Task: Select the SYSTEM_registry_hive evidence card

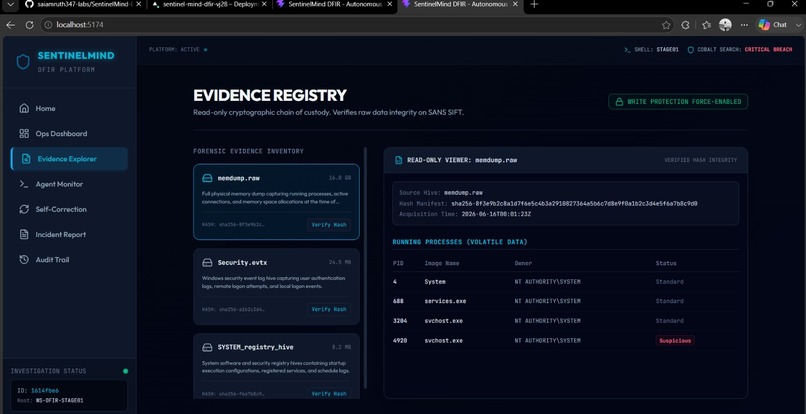Action: 277,366
